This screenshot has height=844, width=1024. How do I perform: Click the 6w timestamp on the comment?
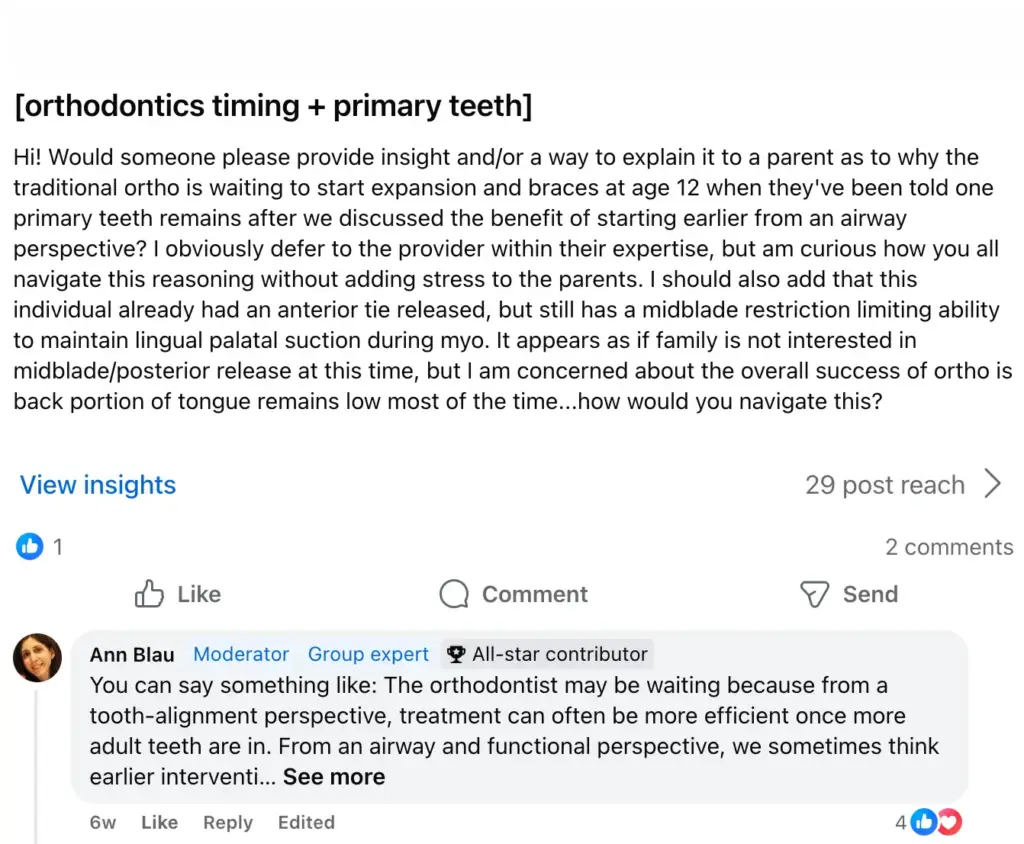coord(103,822)
